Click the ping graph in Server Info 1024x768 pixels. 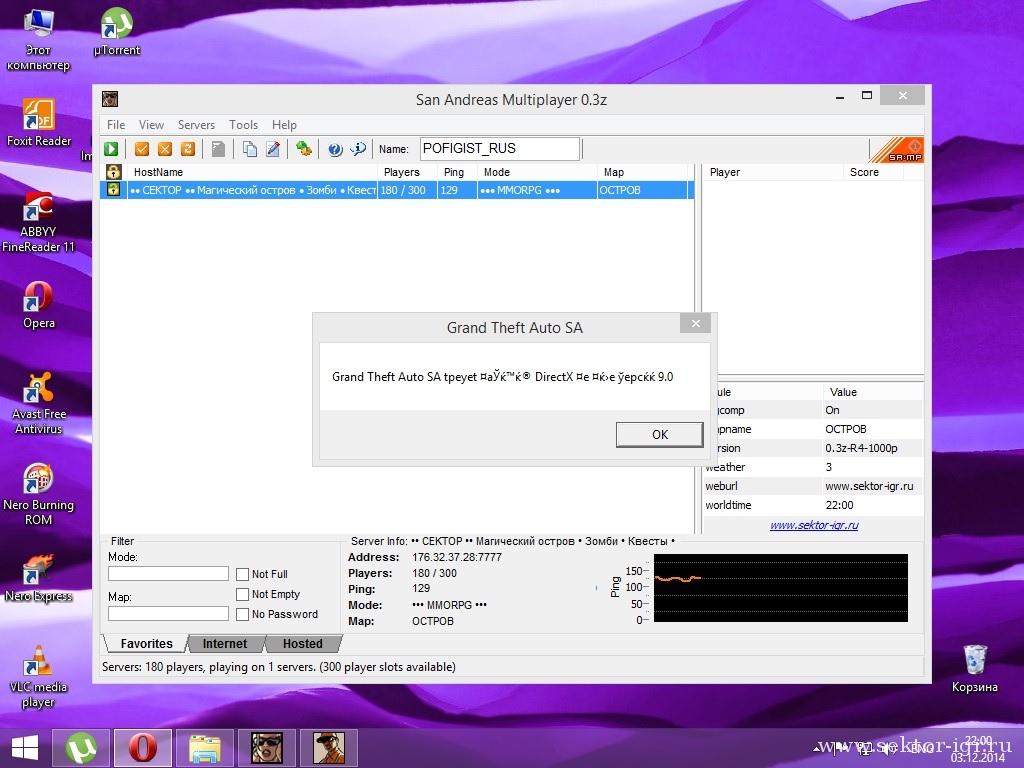click(x=780, y=588)
